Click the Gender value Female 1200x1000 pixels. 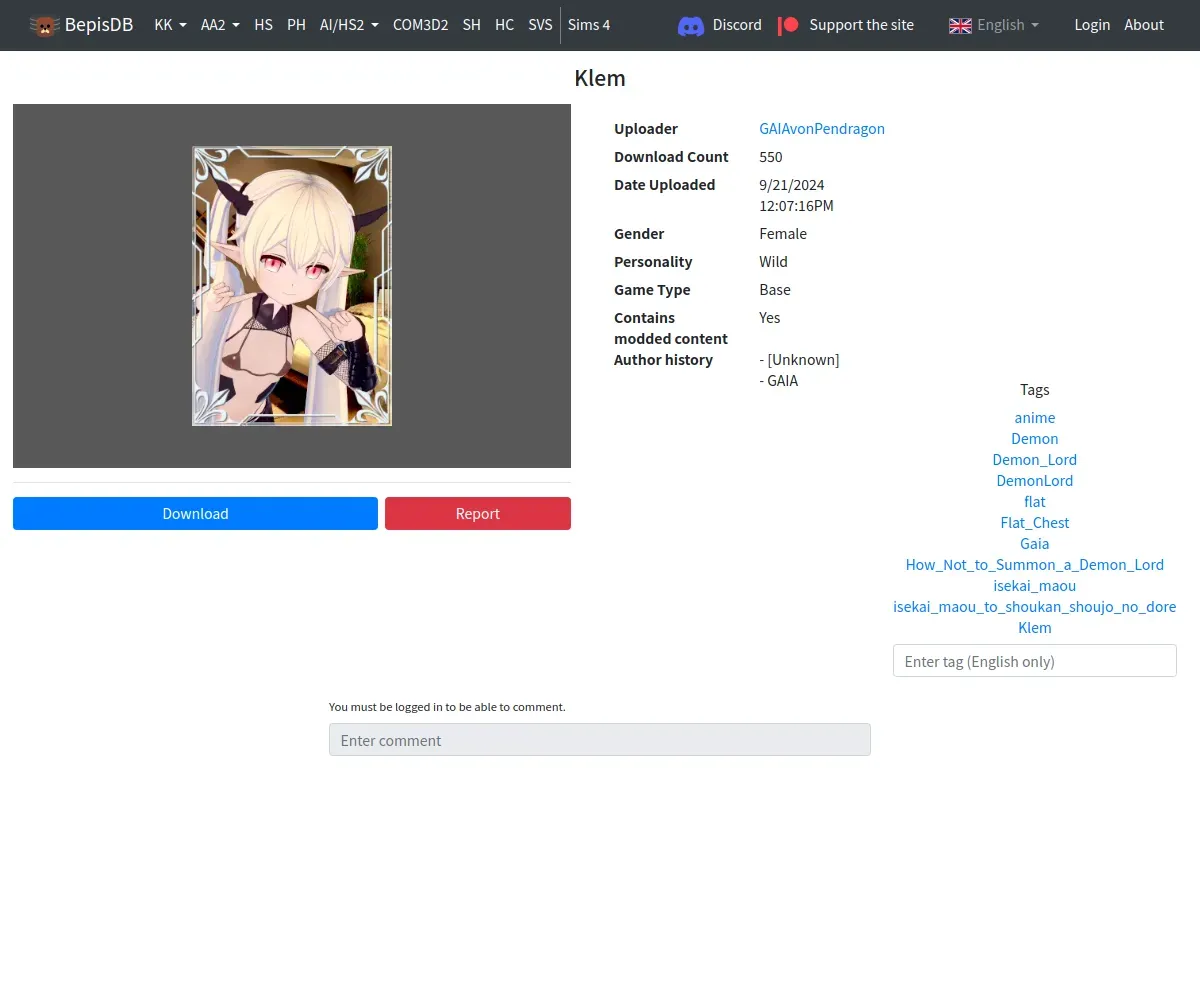tap(783, 234)
